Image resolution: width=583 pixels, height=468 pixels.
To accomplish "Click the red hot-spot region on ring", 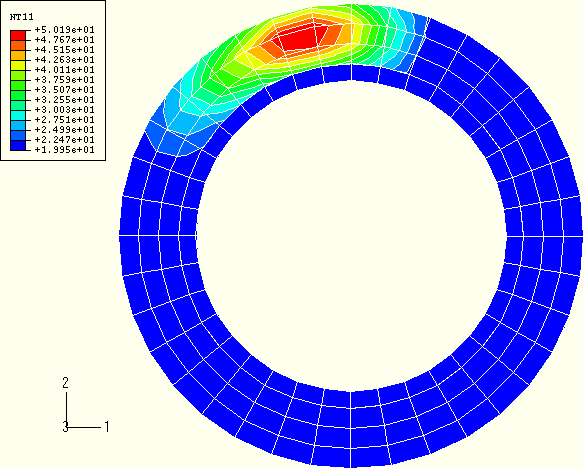I will pos(305,36).
